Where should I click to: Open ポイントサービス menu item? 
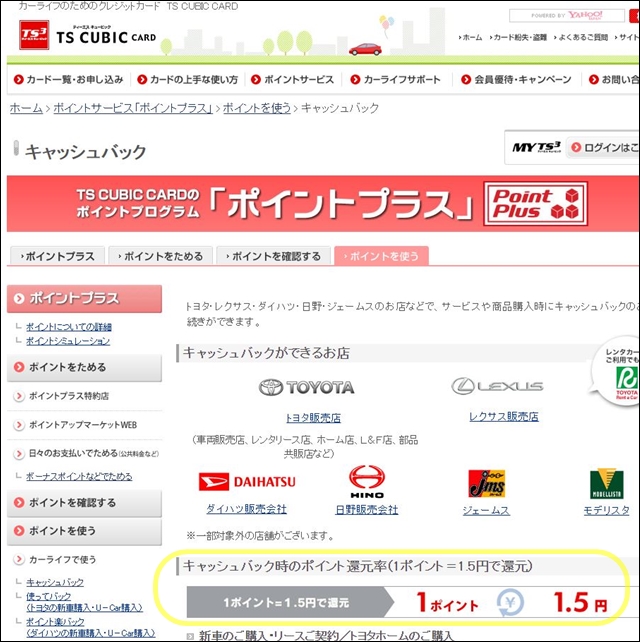coord(293,79)
